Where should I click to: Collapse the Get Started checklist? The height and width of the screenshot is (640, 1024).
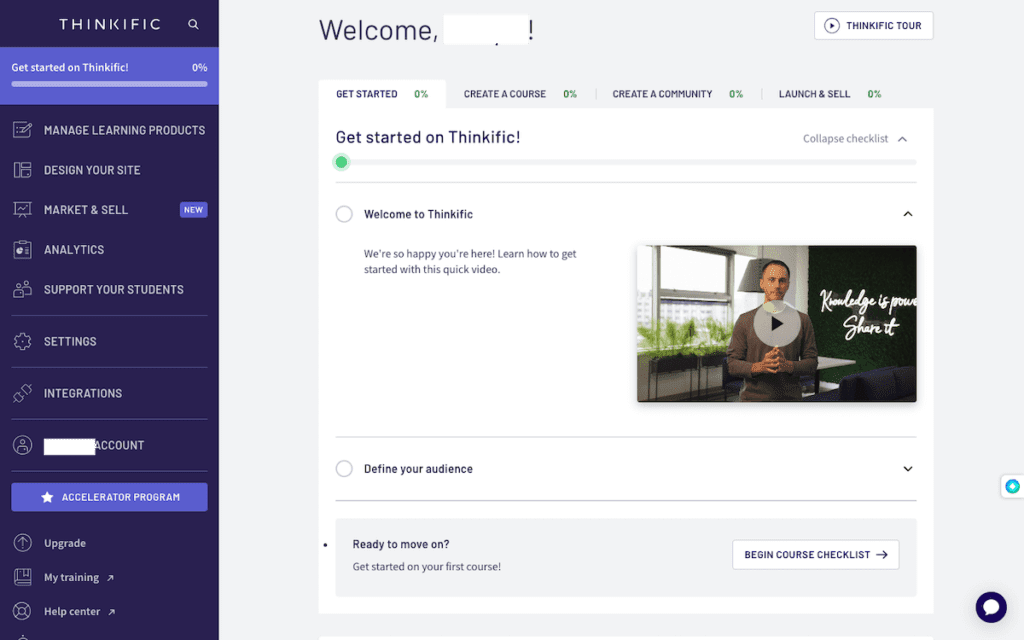[855, 139]
